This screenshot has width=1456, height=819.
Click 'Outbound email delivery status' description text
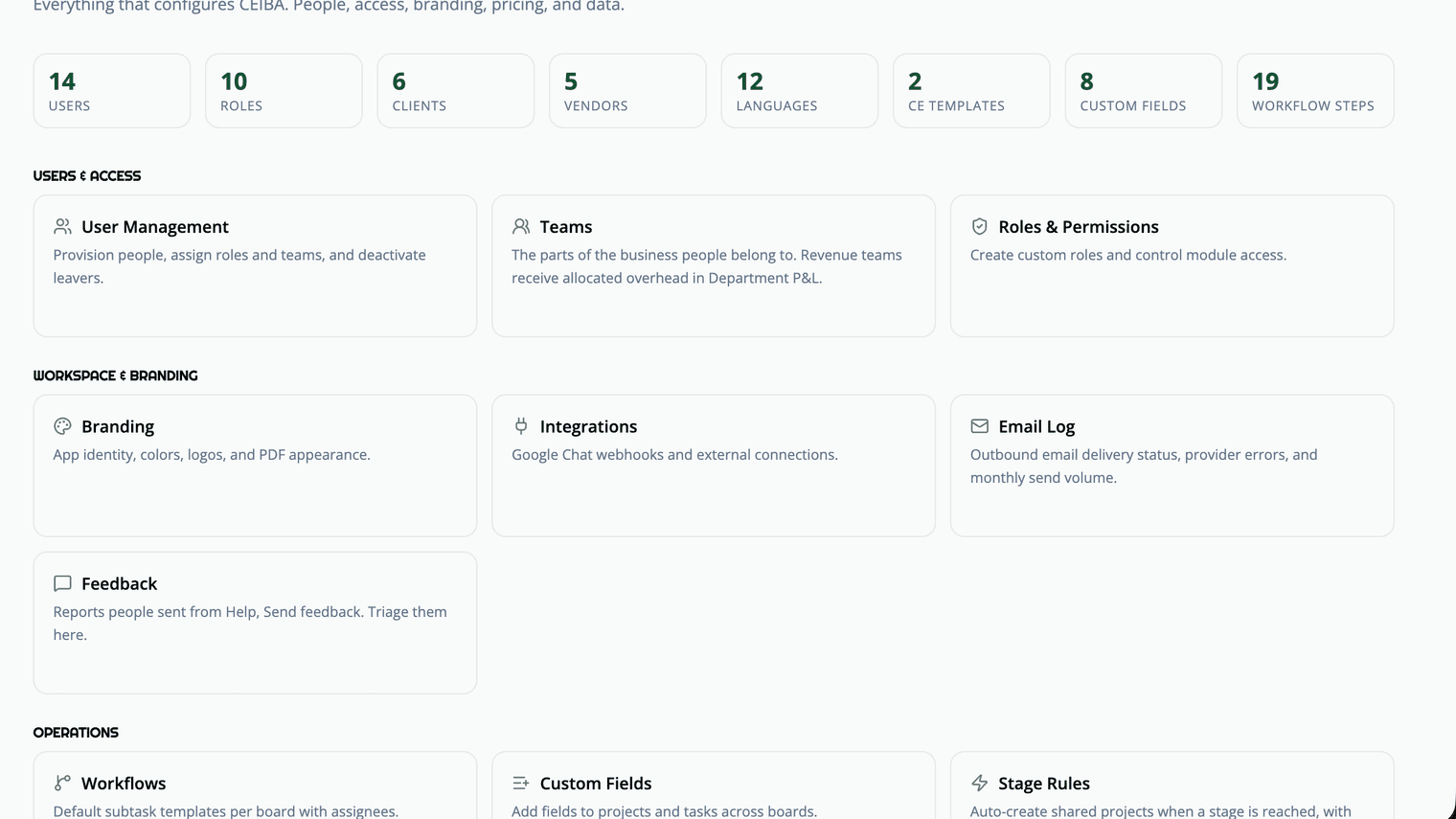(x=1144, y=466)
